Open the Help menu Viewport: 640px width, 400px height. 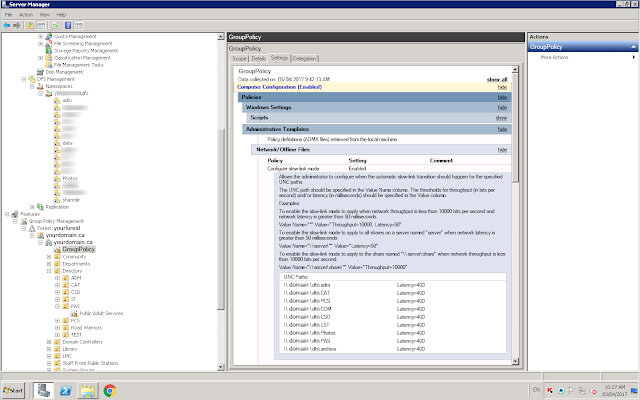pos(61,15)
